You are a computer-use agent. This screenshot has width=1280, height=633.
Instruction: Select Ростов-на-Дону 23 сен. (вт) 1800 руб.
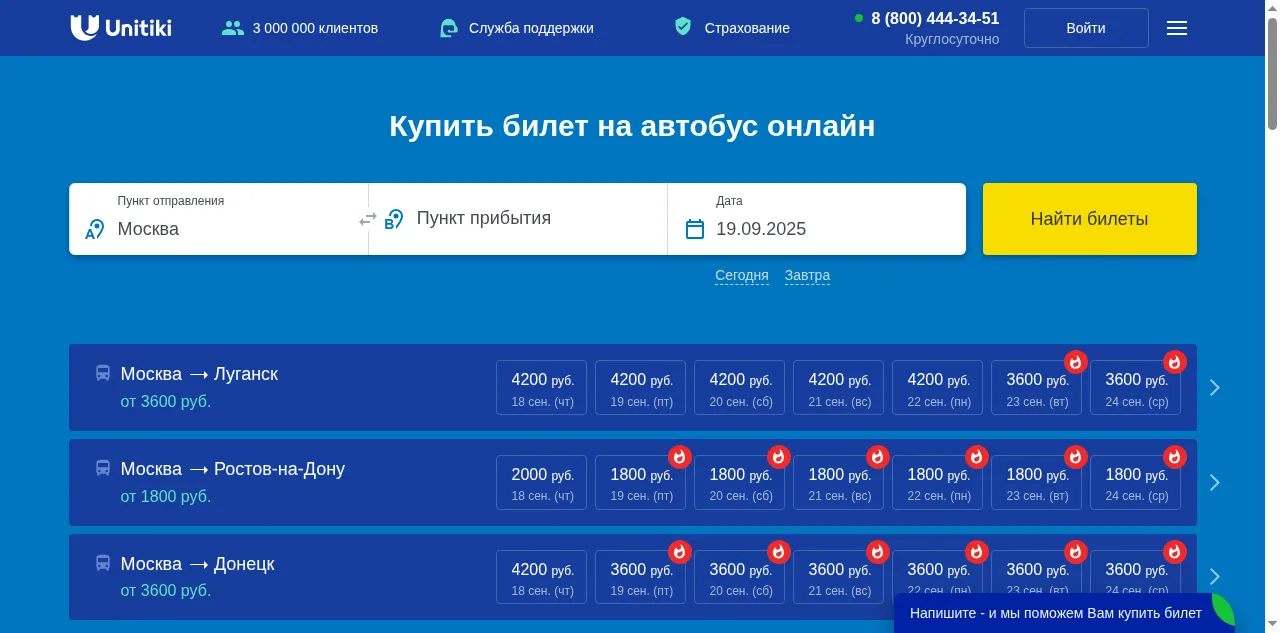tap(1037, 482)
